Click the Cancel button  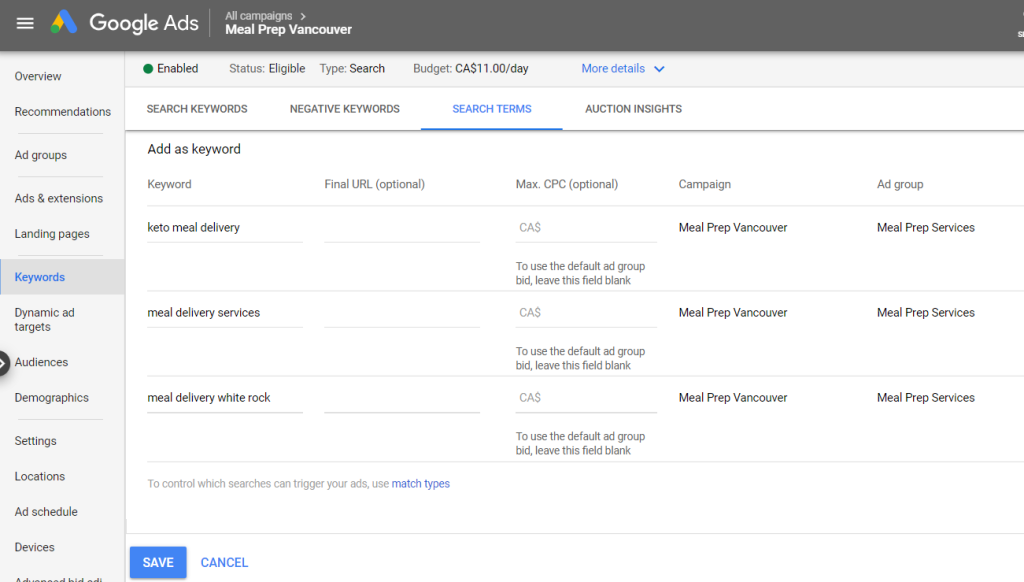[x=224, y=562]
